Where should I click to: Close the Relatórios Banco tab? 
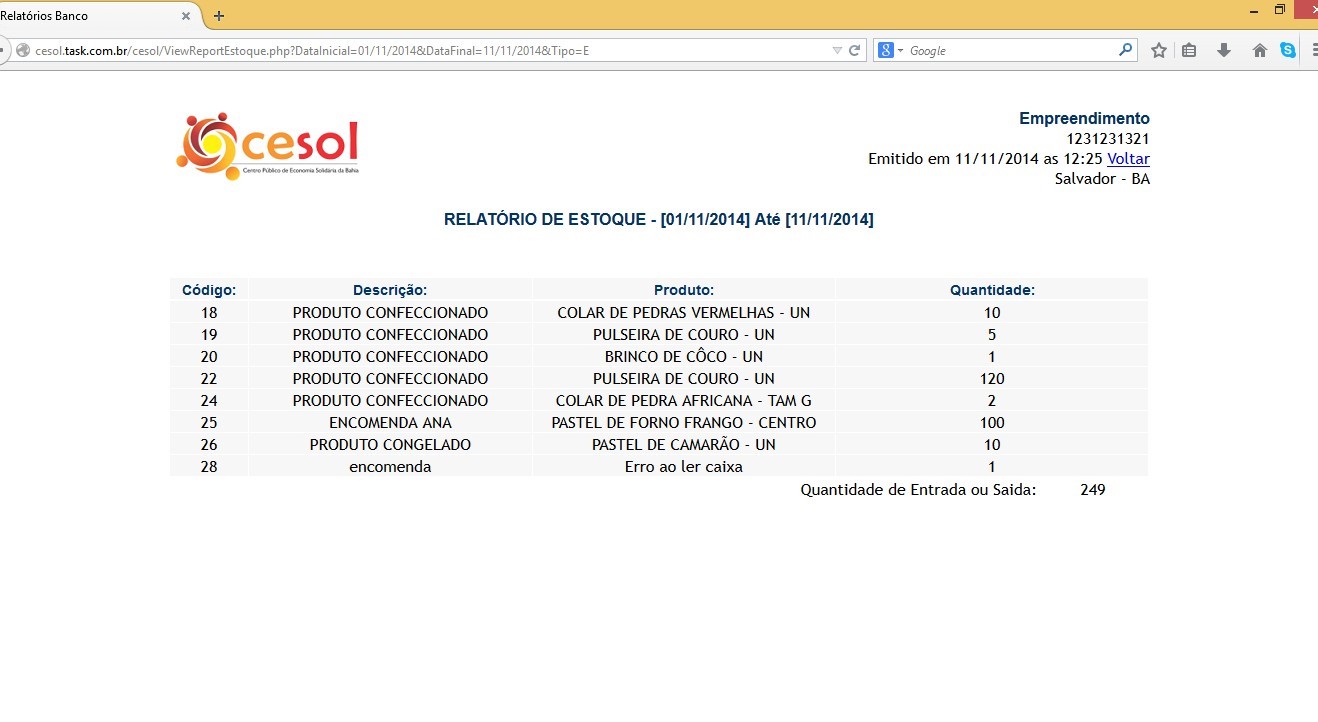click(x=186, y=16)
